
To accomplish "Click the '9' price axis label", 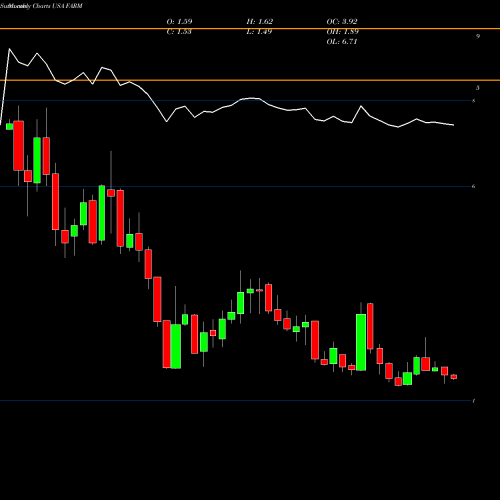I will point(478,36).
